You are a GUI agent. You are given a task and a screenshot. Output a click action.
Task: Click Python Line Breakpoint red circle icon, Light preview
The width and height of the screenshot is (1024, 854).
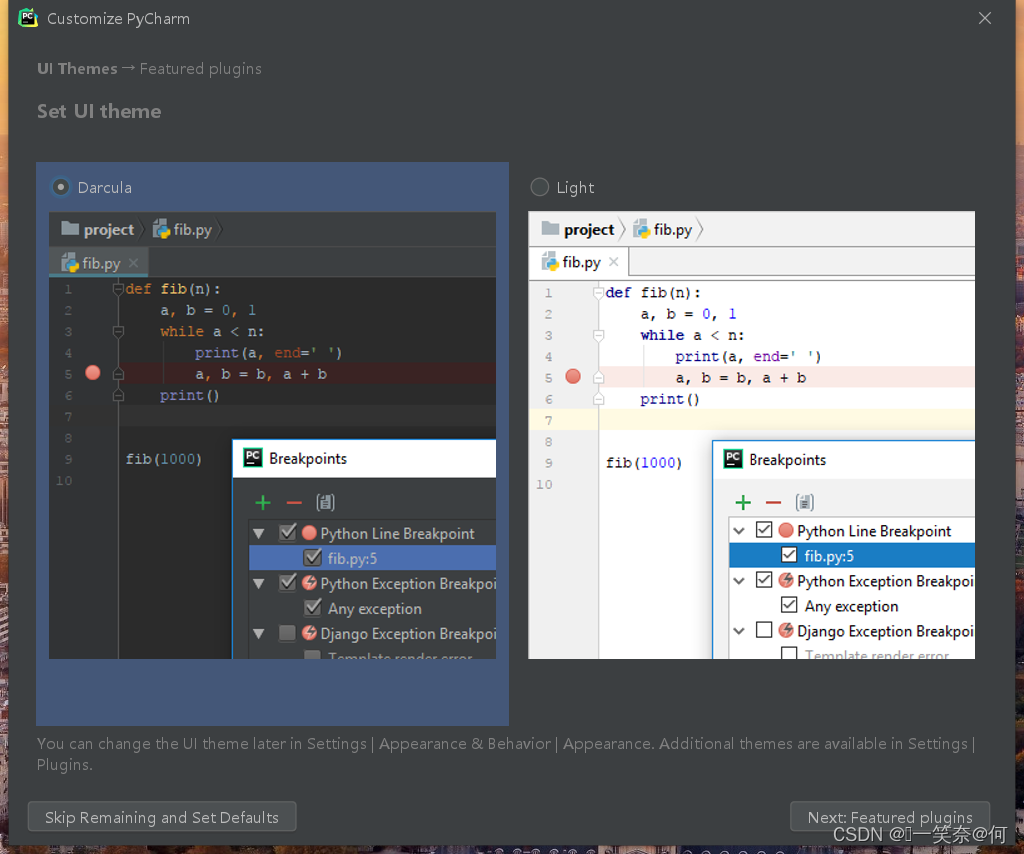tap(786, 530)
